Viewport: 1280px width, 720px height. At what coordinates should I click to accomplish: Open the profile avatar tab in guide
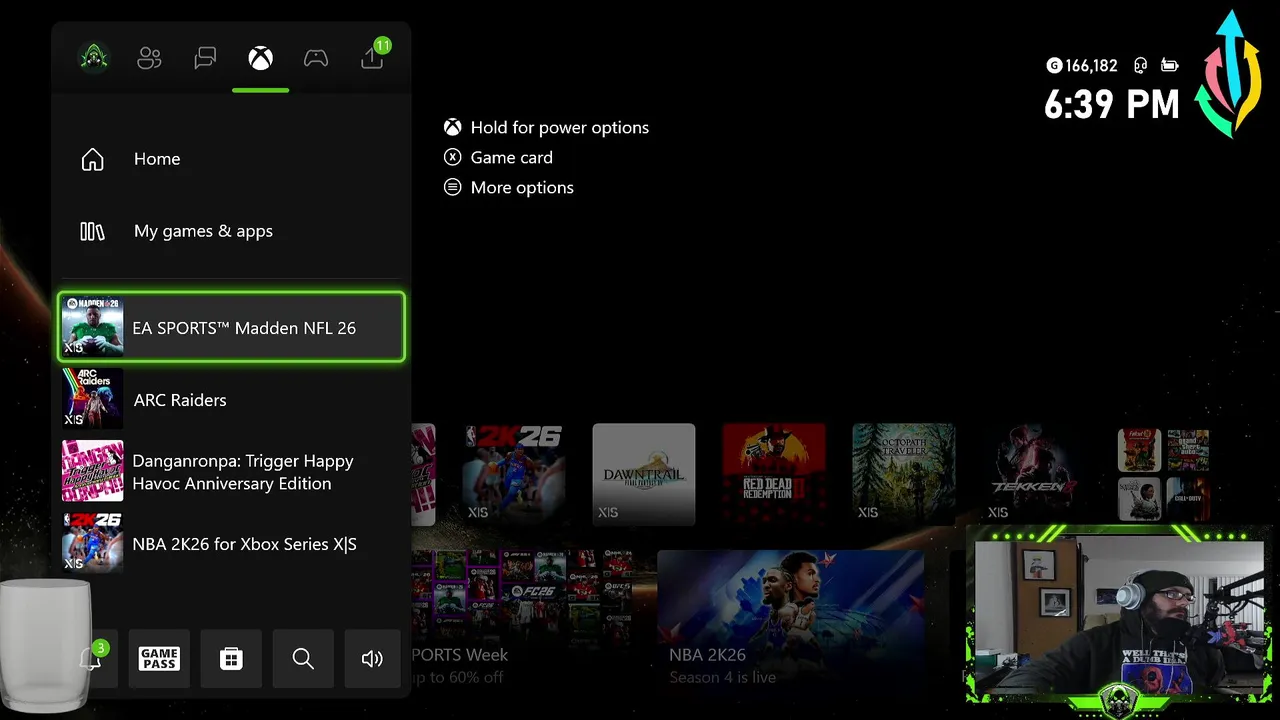pos(94,59)
